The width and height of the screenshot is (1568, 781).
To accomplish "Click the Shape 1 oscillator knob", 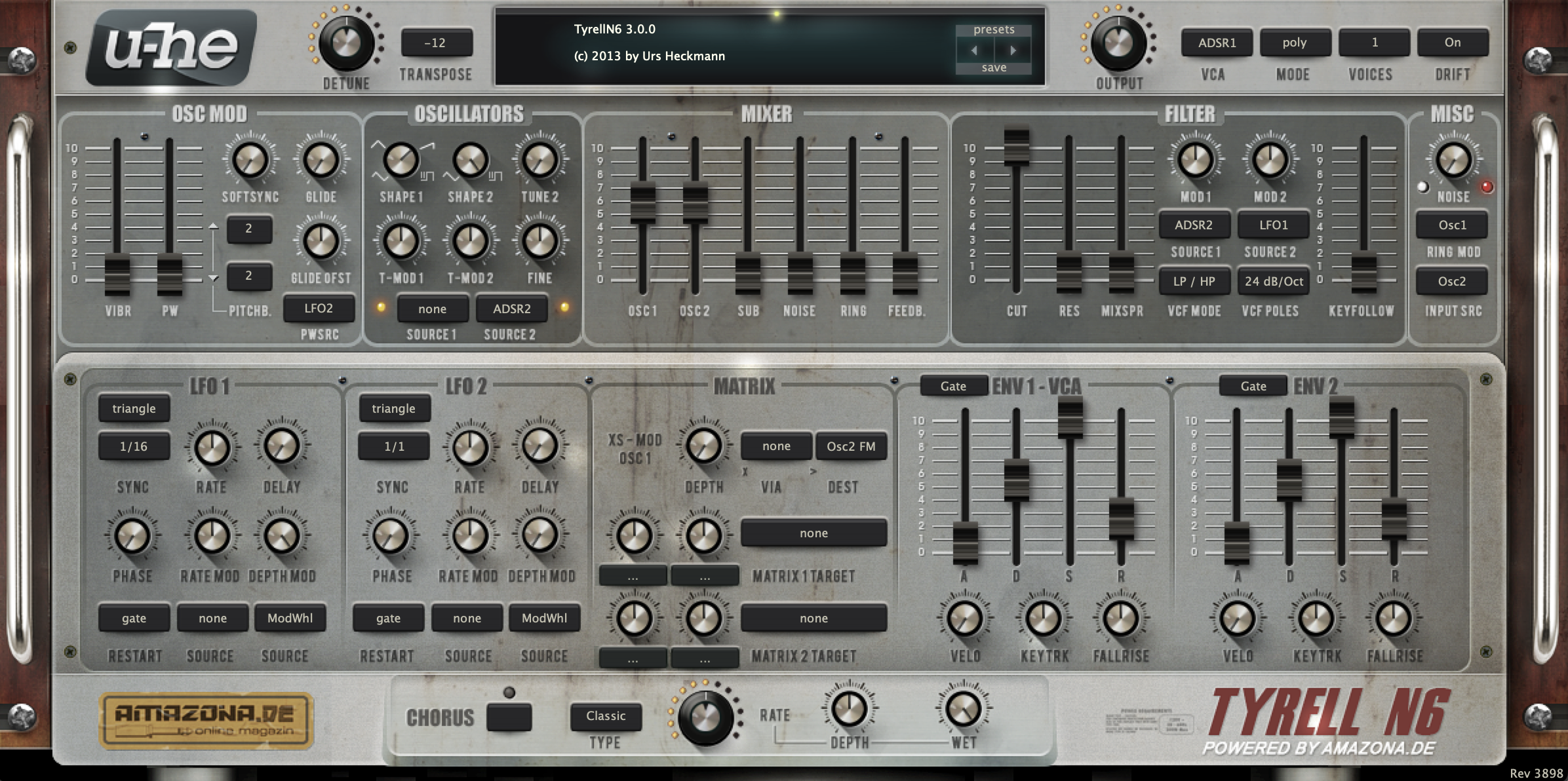I will [401, 160].
